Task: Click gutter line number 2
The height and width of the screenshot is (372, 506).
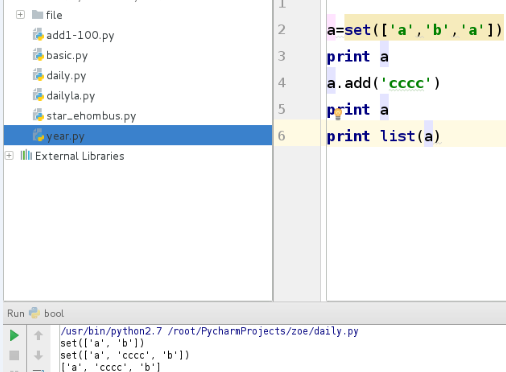Action: (282, 29)
